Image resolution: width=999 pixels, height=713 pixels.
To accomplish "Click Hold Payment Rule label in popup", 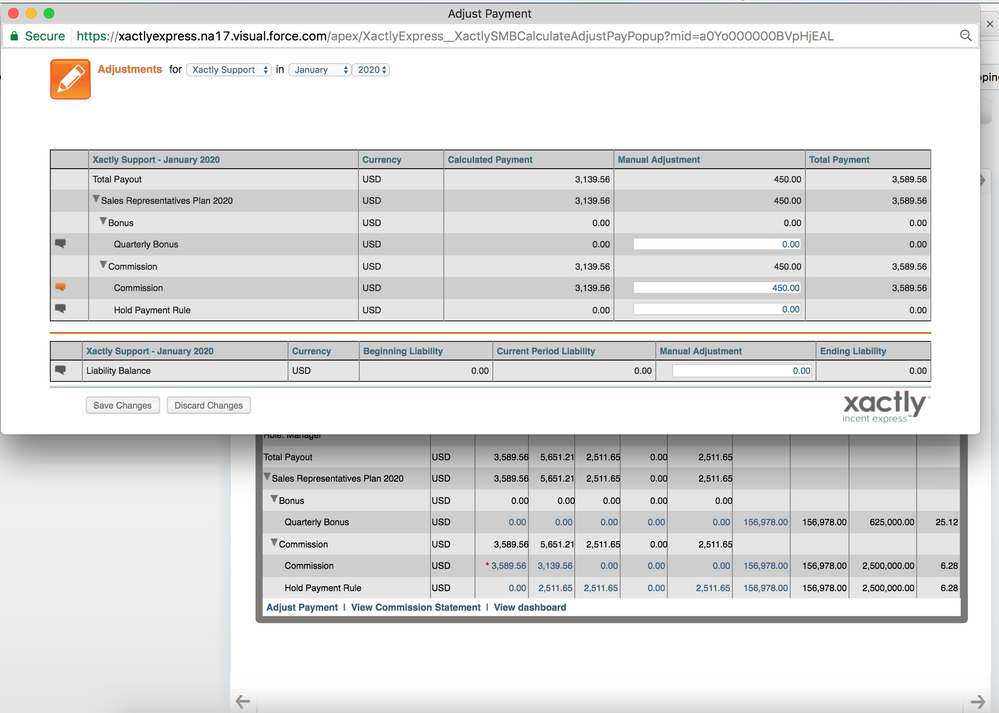I will (x=152, y=310).
